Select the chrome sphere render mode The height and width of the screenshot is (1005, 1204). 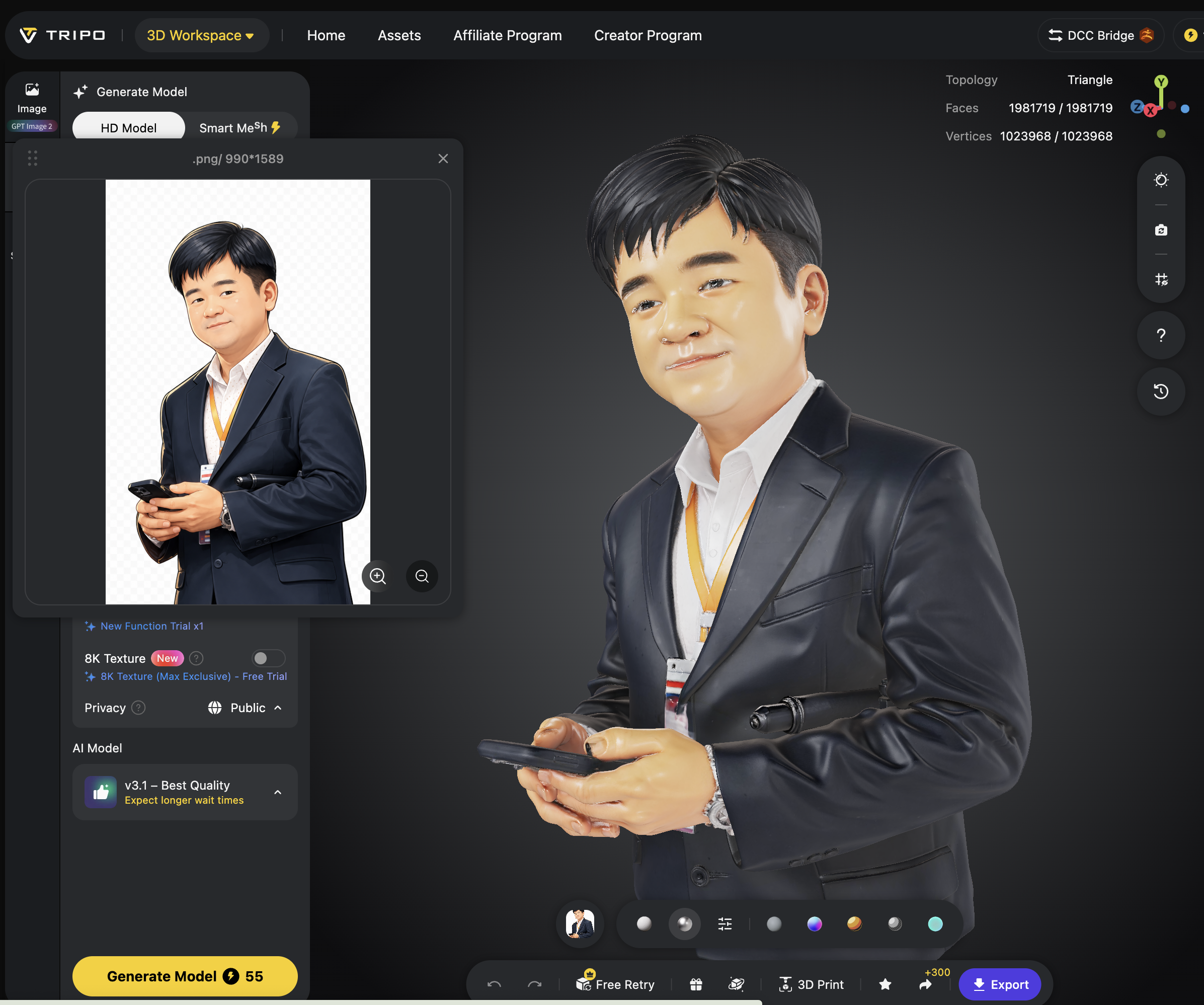pos(685,923)
